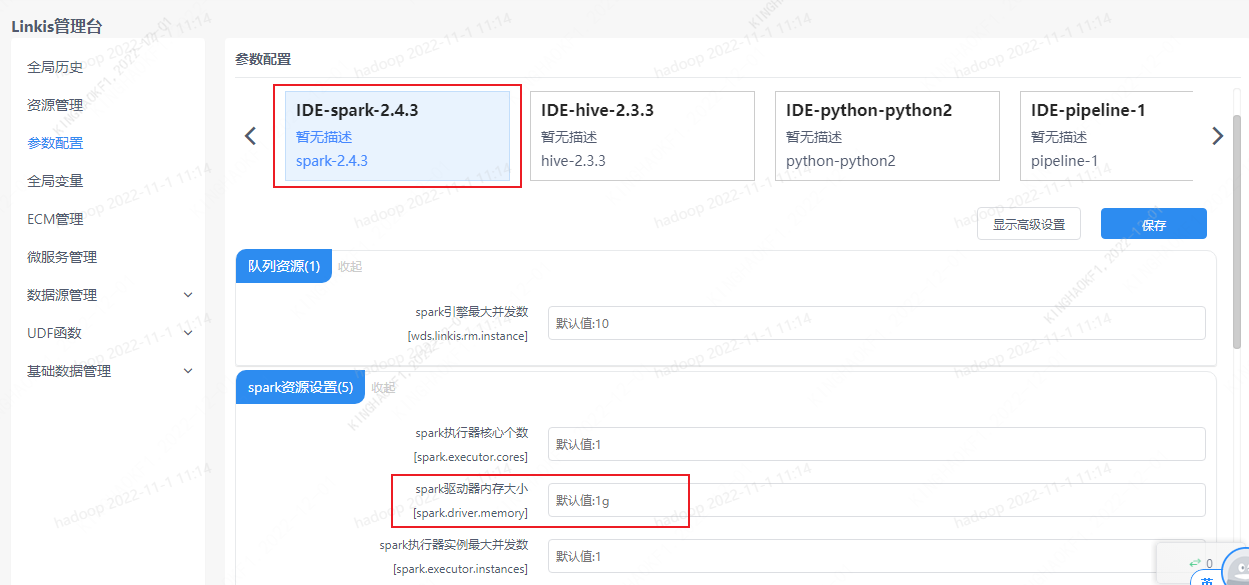Click the right carousel arrow
Image resolution: width=1249 pixels, height=585 pixels.
click(x=1217, y=136)
